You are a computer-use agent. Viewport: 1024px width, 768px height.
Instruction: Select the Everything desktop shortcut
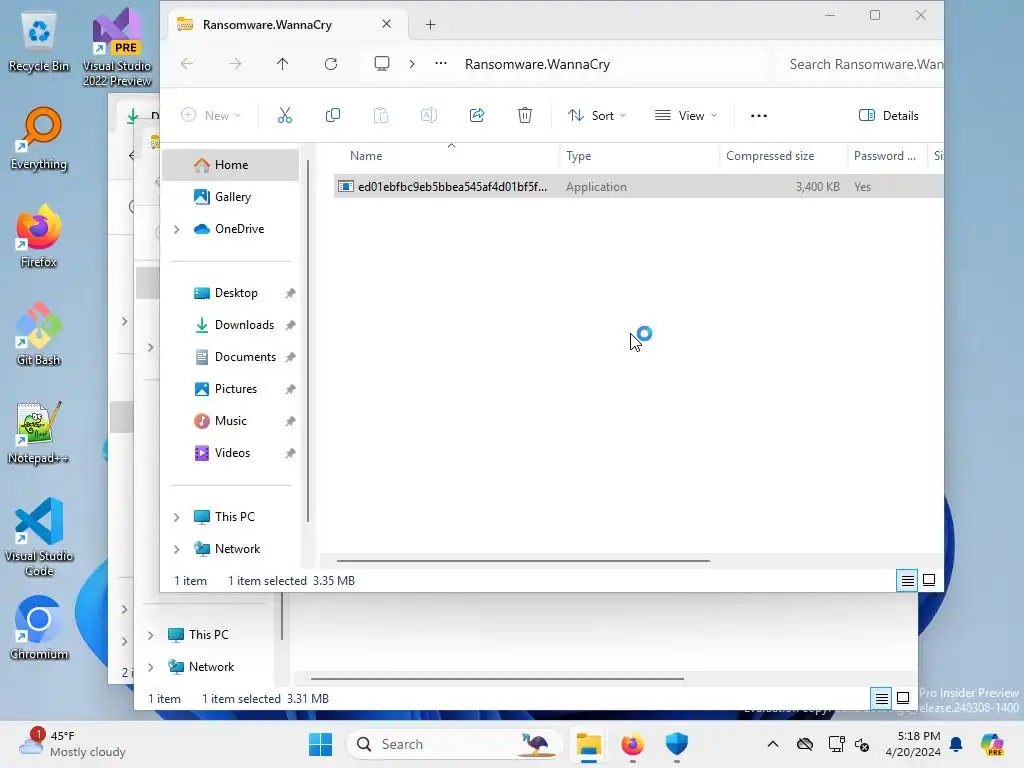click(39, 139)
